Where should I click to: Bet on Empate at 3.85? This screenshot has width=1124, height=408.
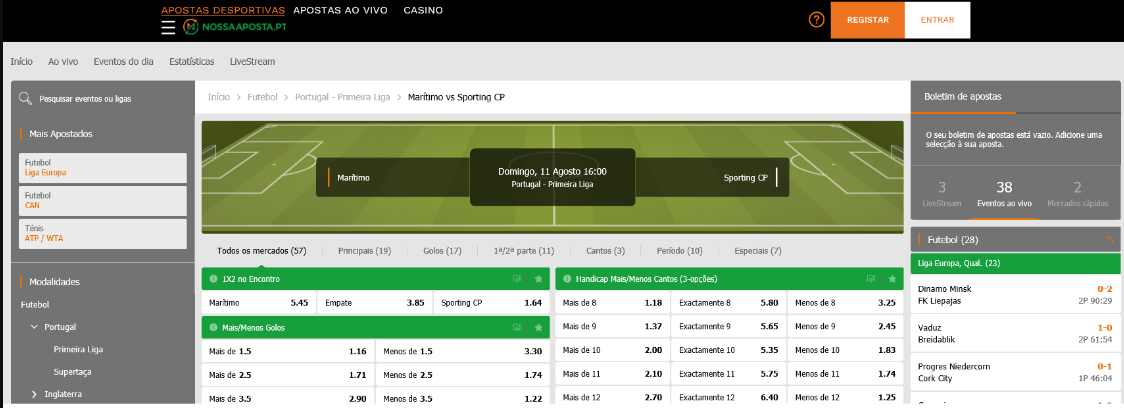(374, 303)
